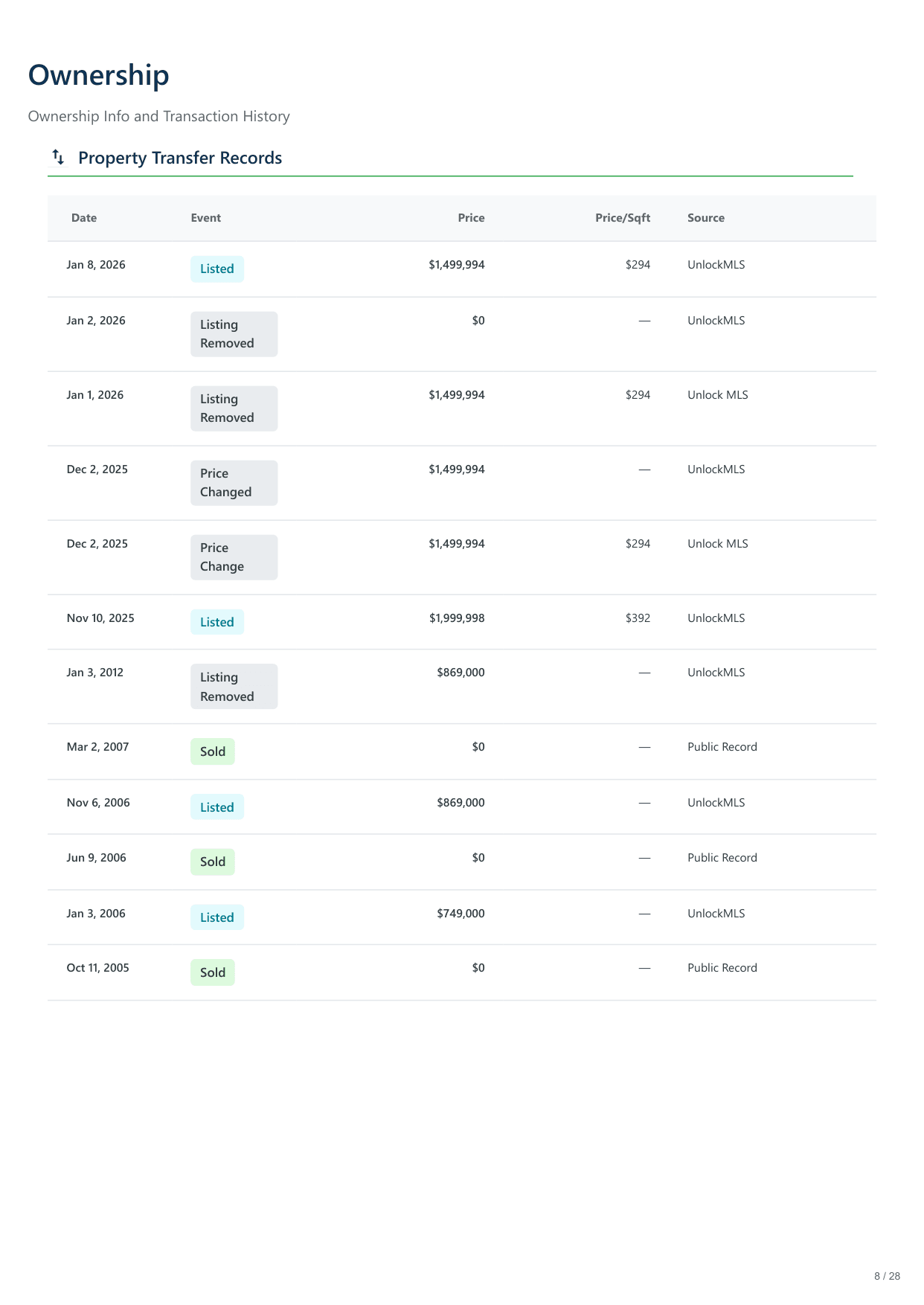Viewport: 924px width, 1305px height.
Task: Click Public Record source for Mar 2, 2007
Action: pyautogui.click(x=722, y=747)
